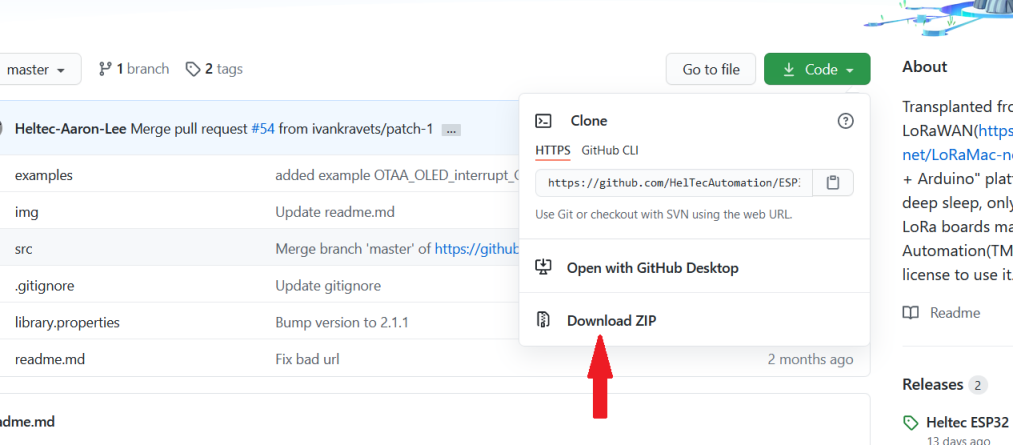
Task: Click the Heltec ESP32 release tag icon
Action: (x=910, y=423)
